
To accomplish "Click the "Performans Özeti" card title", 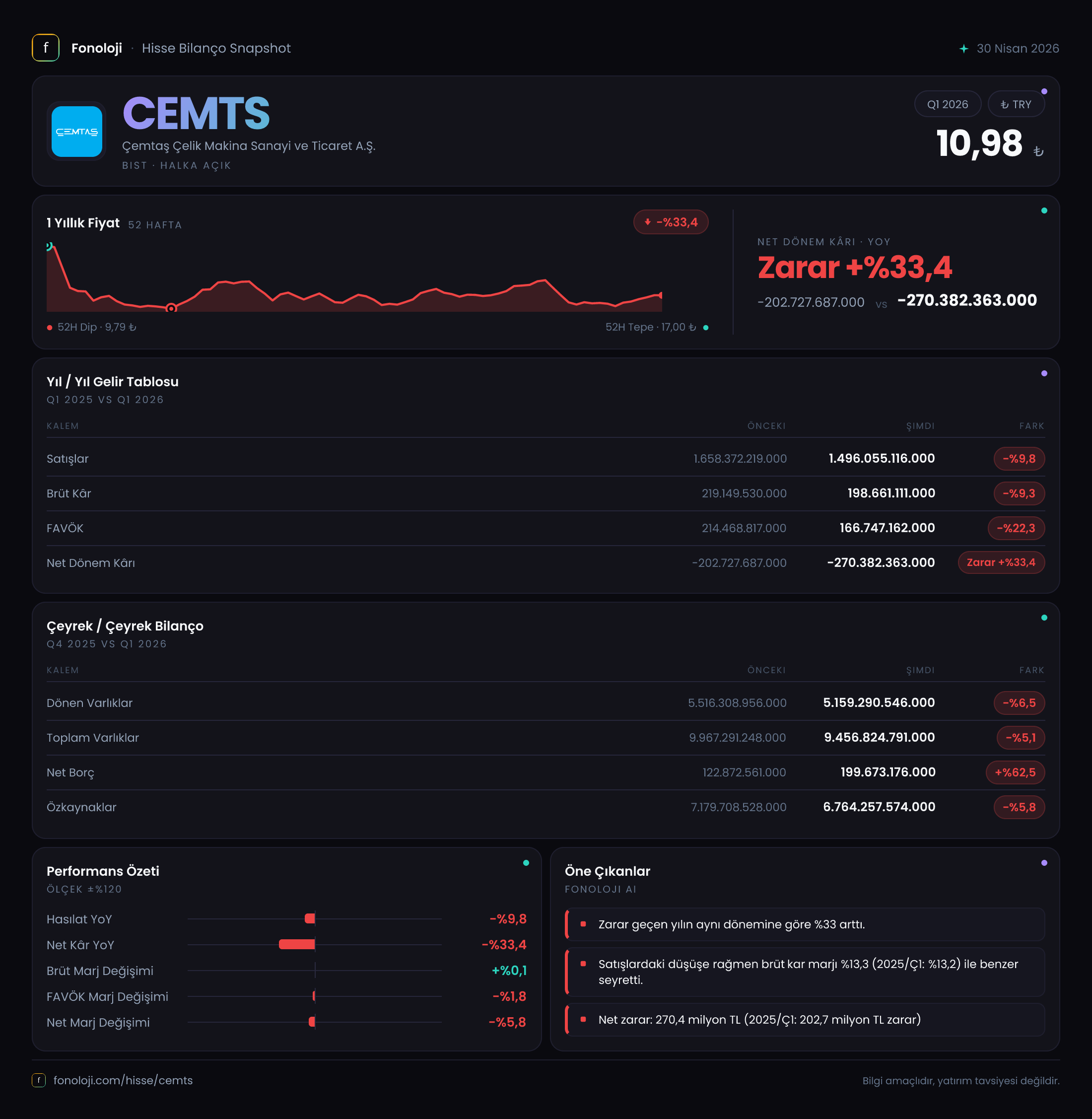I will point(103,871).
